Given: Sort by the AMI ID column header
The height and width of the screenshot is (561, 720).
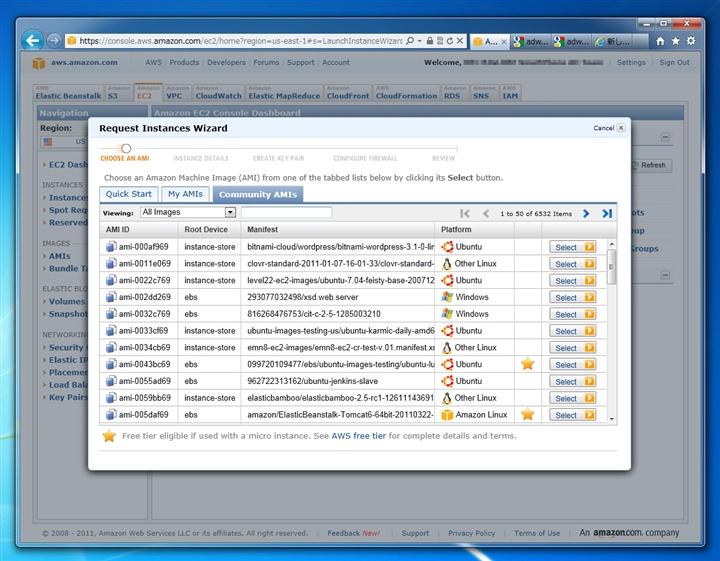Looking at the screenshot, I should (117, 229).
